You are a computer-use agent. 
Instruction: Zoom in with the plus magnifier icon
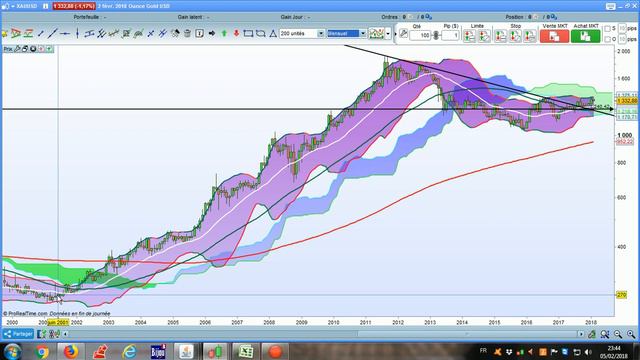pyautogui.click(x=631, y=334)
